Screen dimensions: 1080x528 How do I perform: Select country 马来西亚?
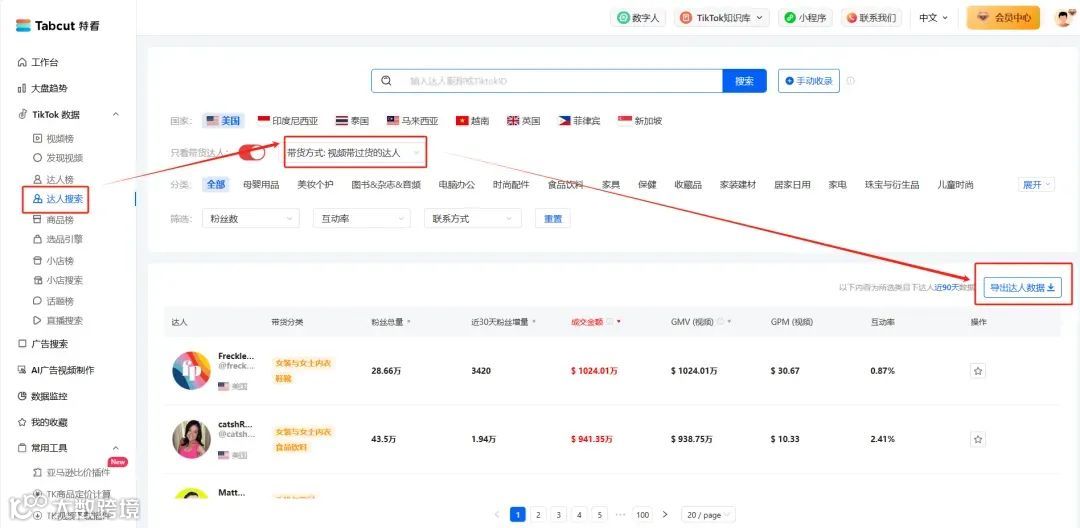point(413,120)
